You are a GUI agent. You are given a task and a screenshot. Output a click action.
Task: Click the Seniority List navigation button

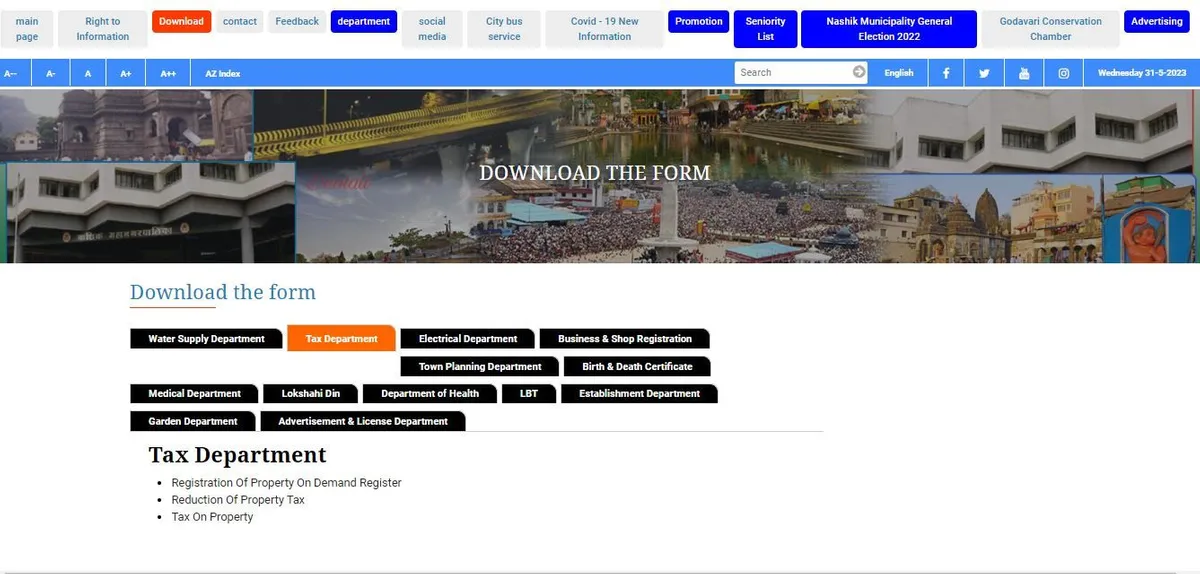765,29
